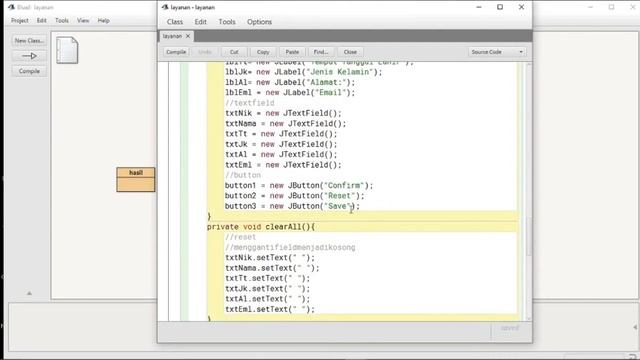Open View menu in BlueJ main window

(83, 20)
